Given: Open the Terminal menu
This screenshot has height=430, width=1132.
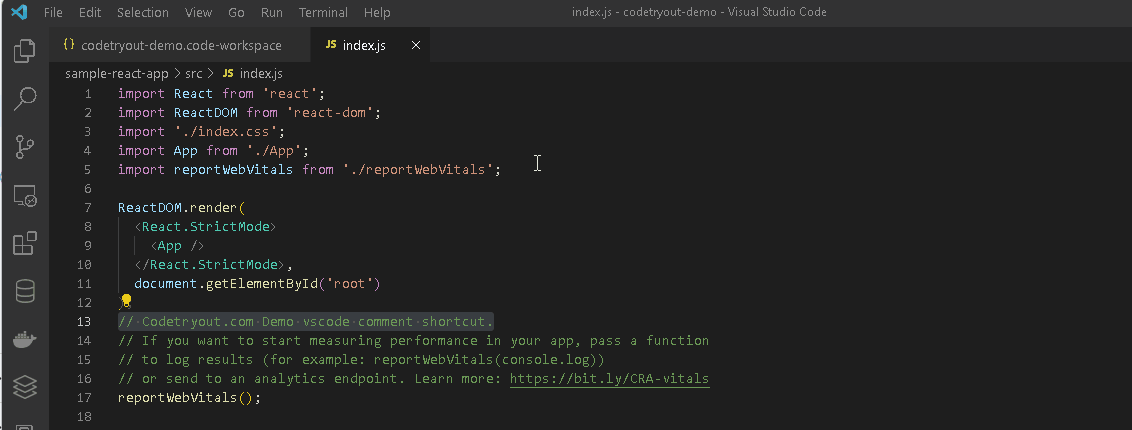Looking at the screenshot, I should point(323,12).
